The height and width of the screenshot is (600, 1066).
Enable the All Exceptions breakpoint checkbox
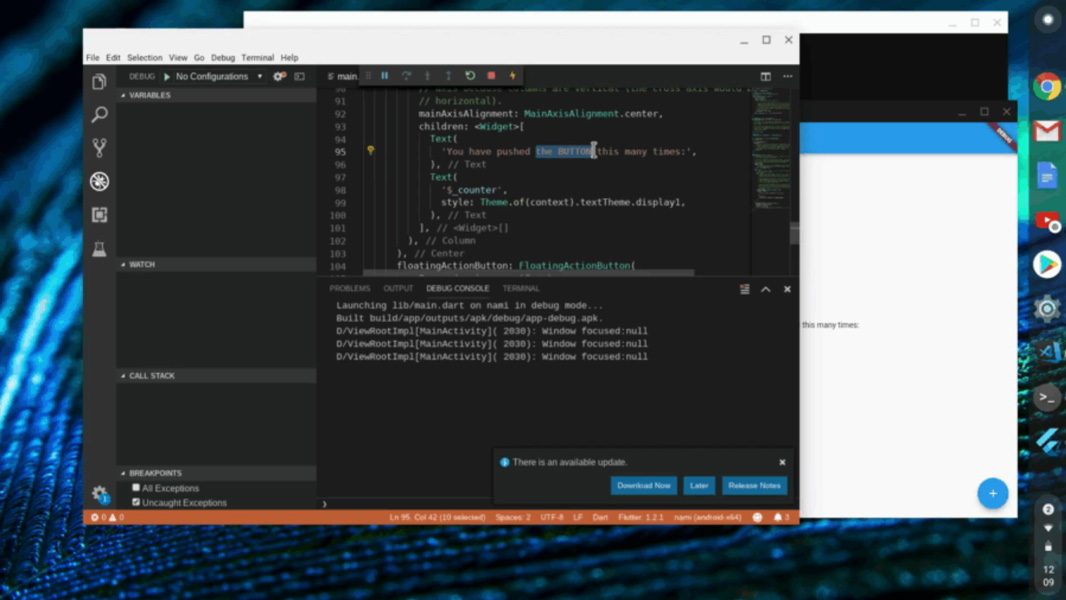click(136, 488)
